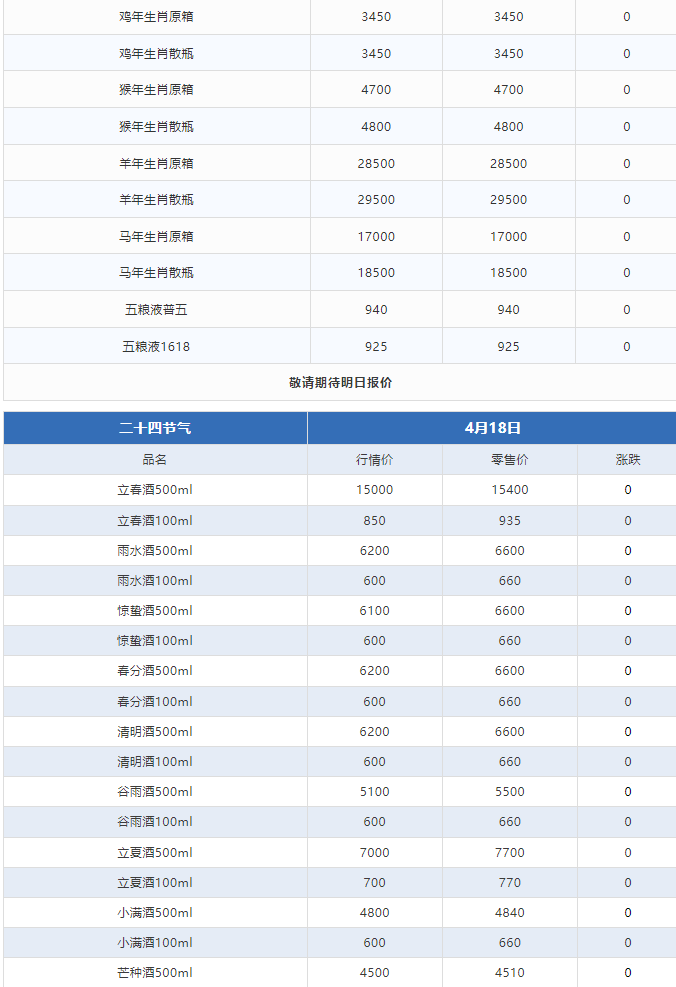676x987 pixels.
Task: Select the 谷雨酒100ml product name
Action: 155,822
